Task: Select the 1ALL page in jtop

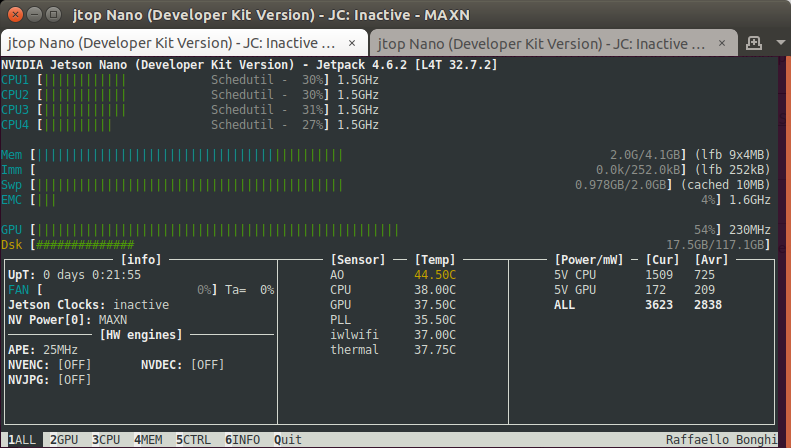Action: (x=22, y=440)
